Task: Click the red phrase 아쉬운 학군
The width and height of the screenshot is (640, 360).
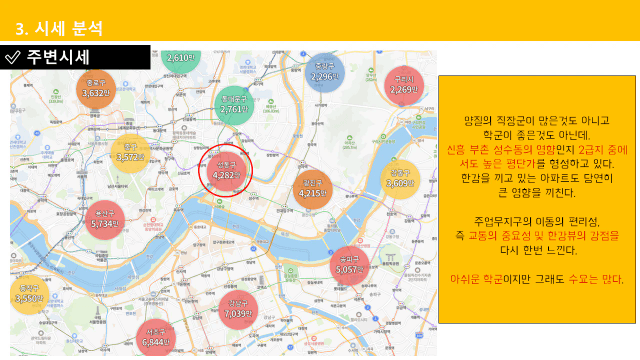Action: pos(476,279)
